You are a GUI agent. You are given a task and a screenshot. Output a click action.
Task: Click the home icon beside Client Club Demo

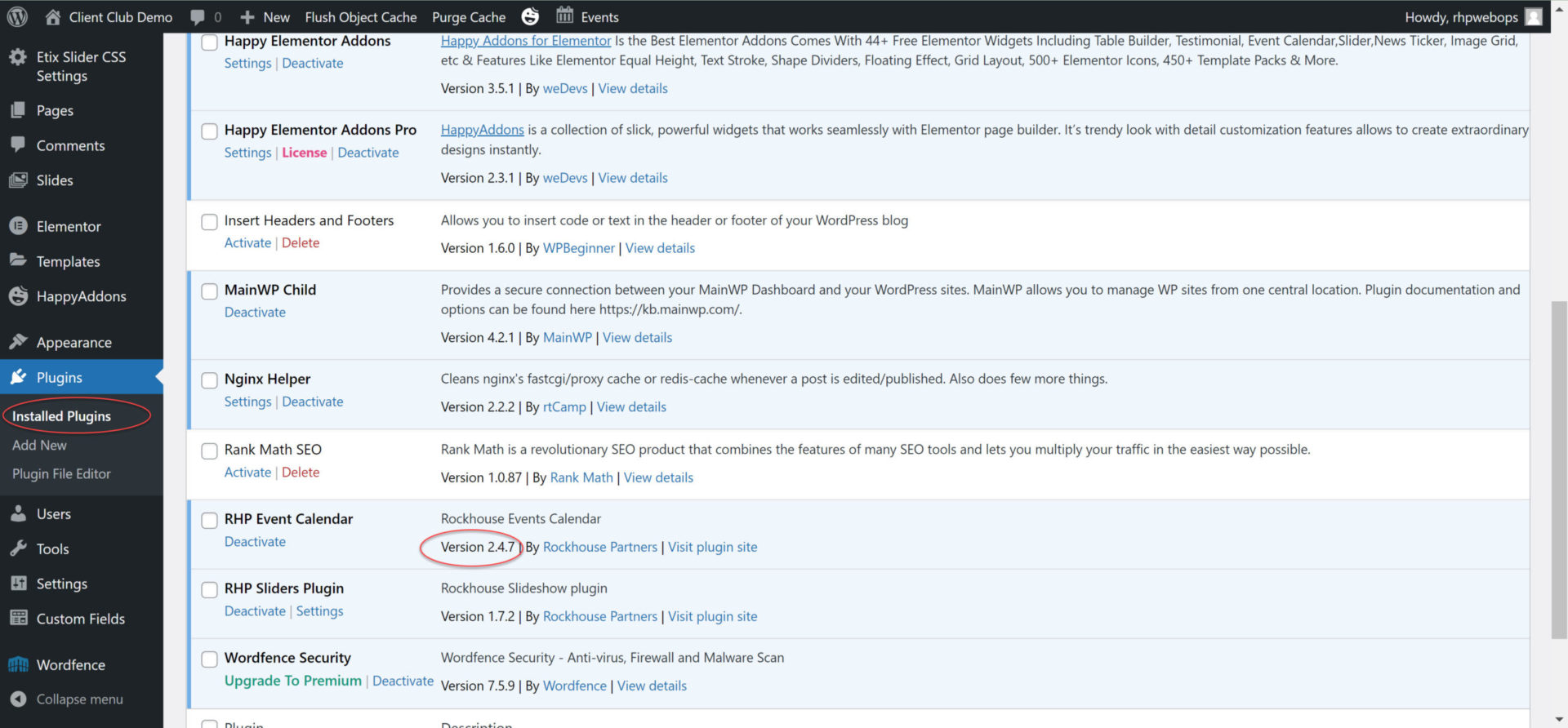pyautogui.click(x=53, y=17)
